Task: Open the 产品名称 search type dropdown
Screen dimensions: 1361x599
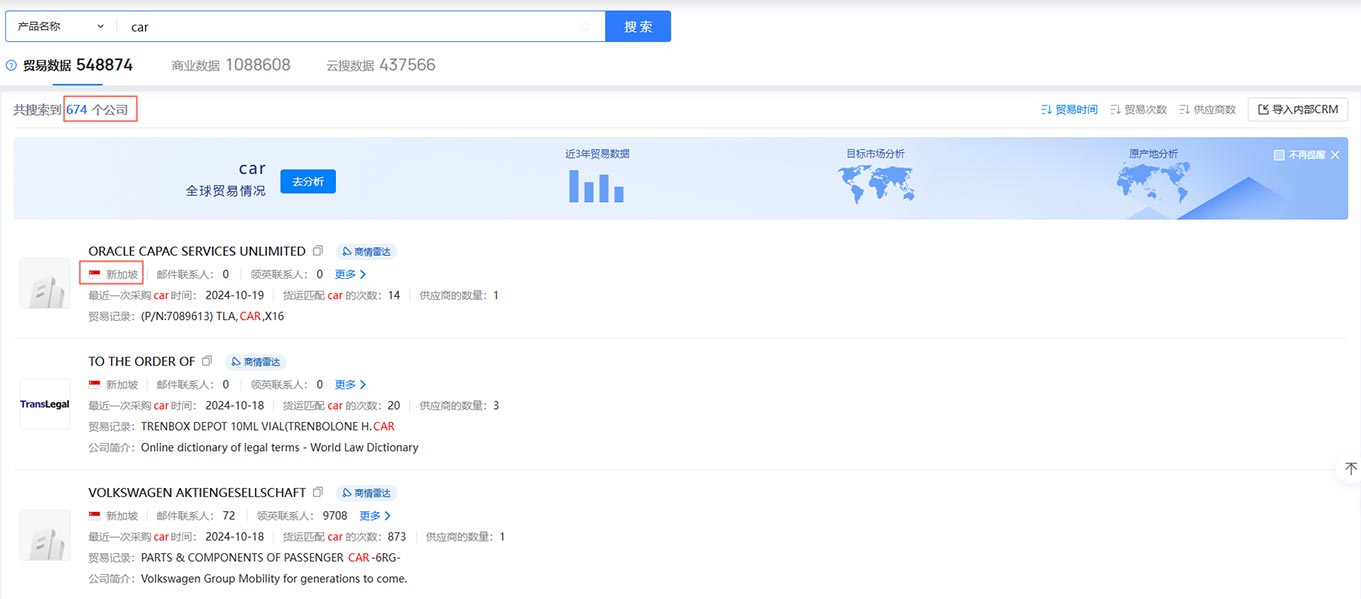Action: (60, 26)
